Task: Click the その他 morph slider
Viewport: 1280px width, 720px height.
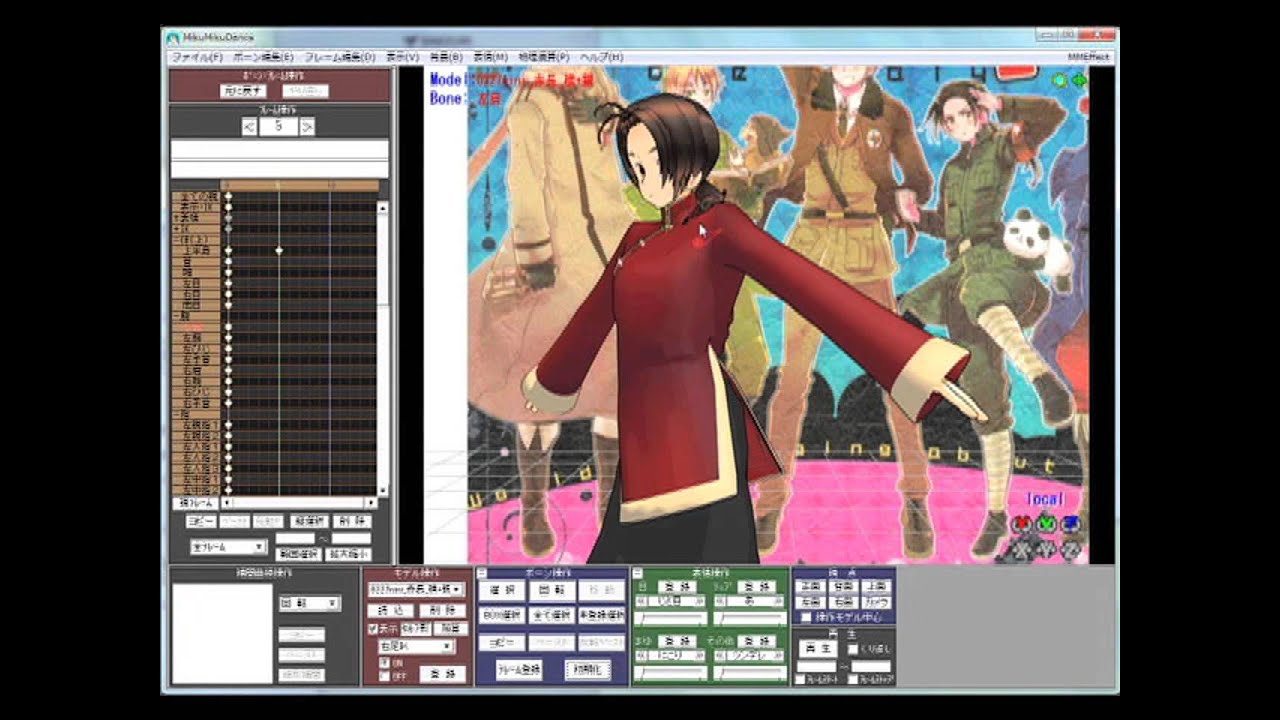Action: point(750,672)
